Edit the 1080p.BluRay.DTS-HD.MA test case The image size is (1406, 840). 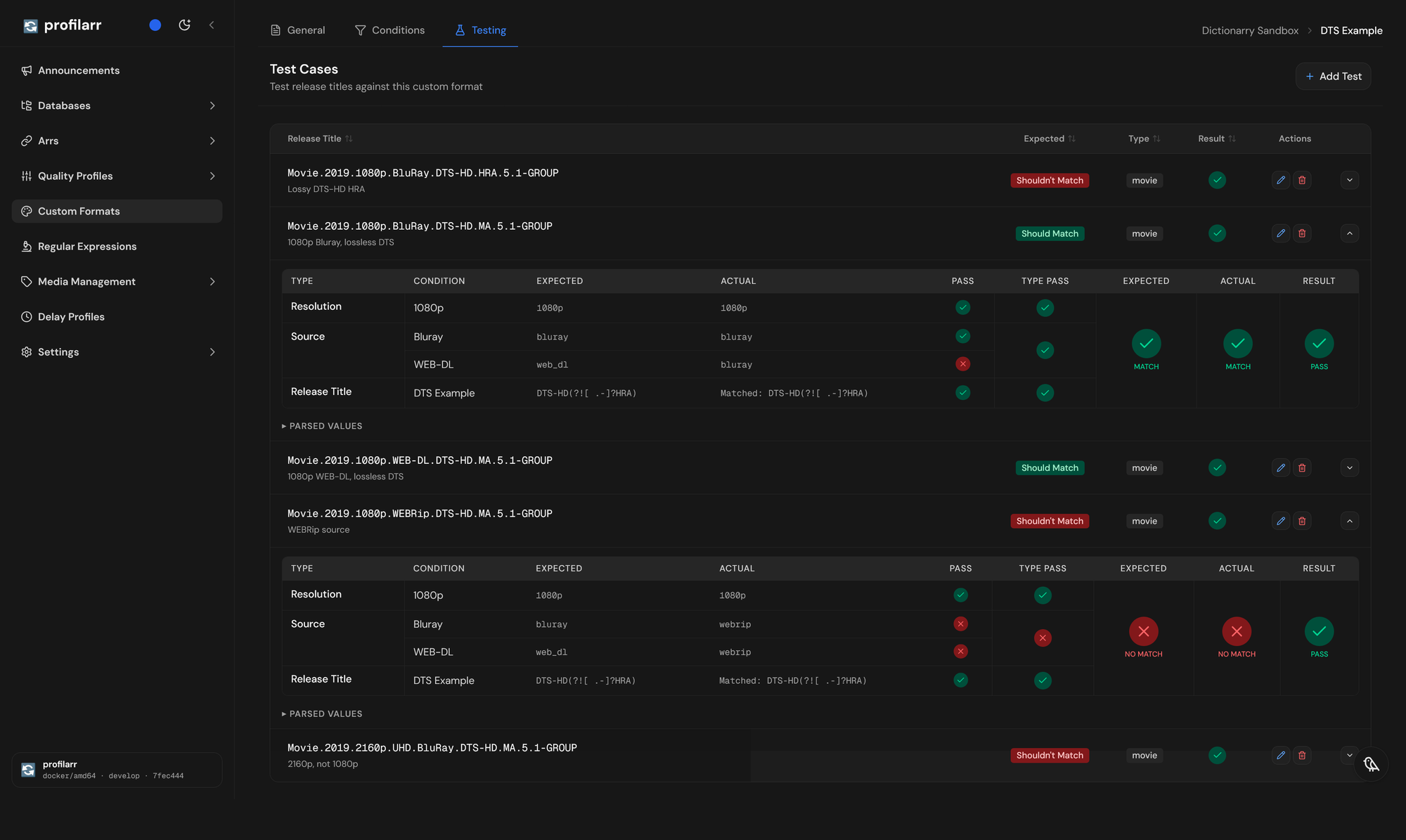[x=1281, y=233]
